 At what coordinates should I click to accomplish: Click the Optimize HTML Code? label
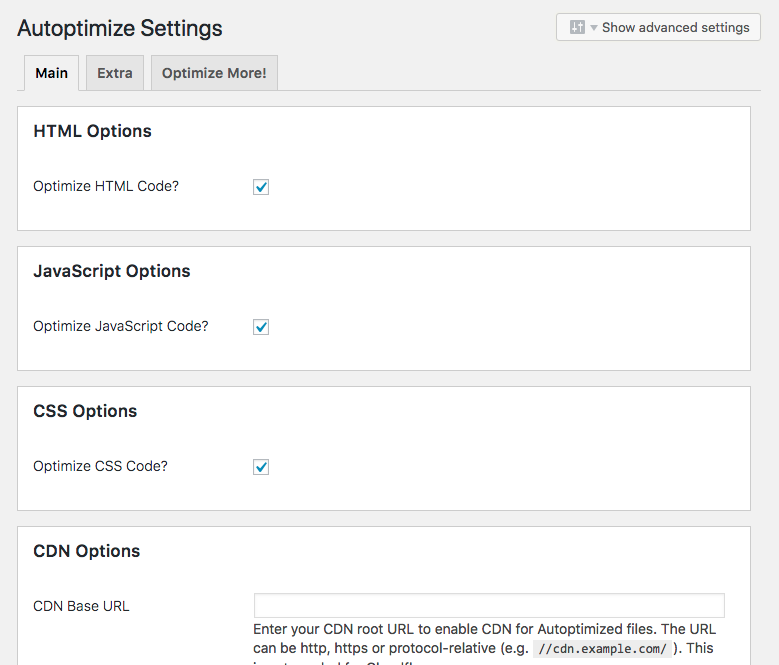click(x=106, y=186)
